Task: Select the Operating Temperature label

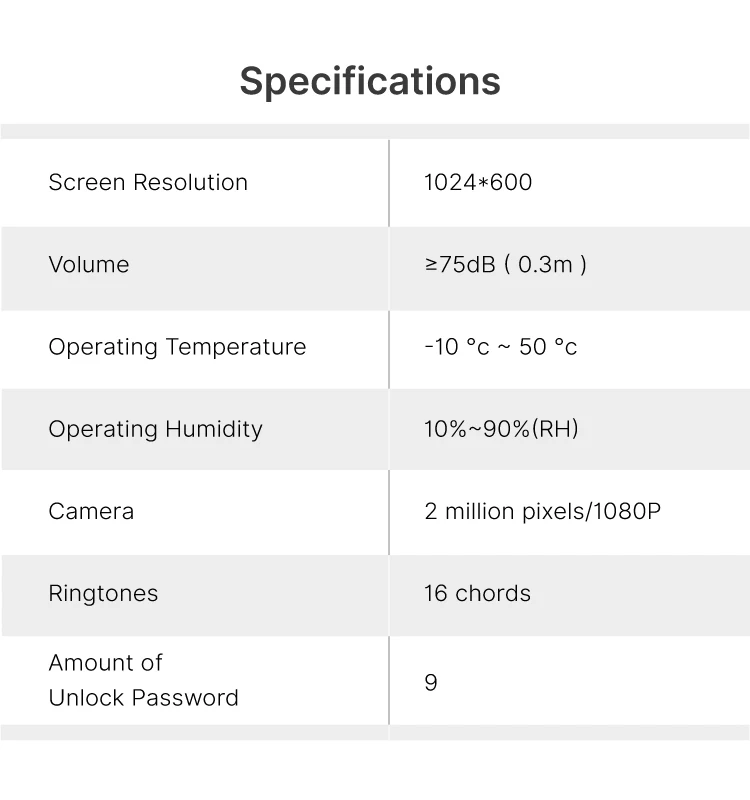Action: [177, 347]
